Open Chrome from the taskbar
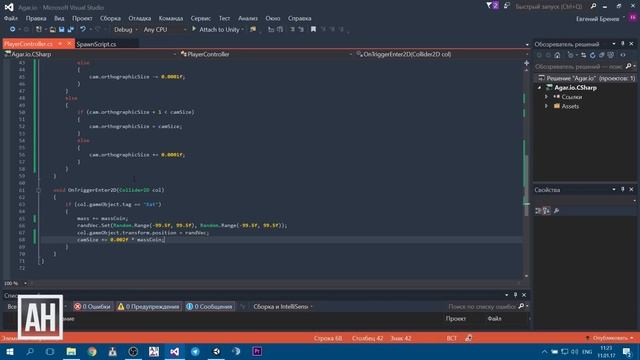This screenshot has height=360, width=640. coord(92,351)
